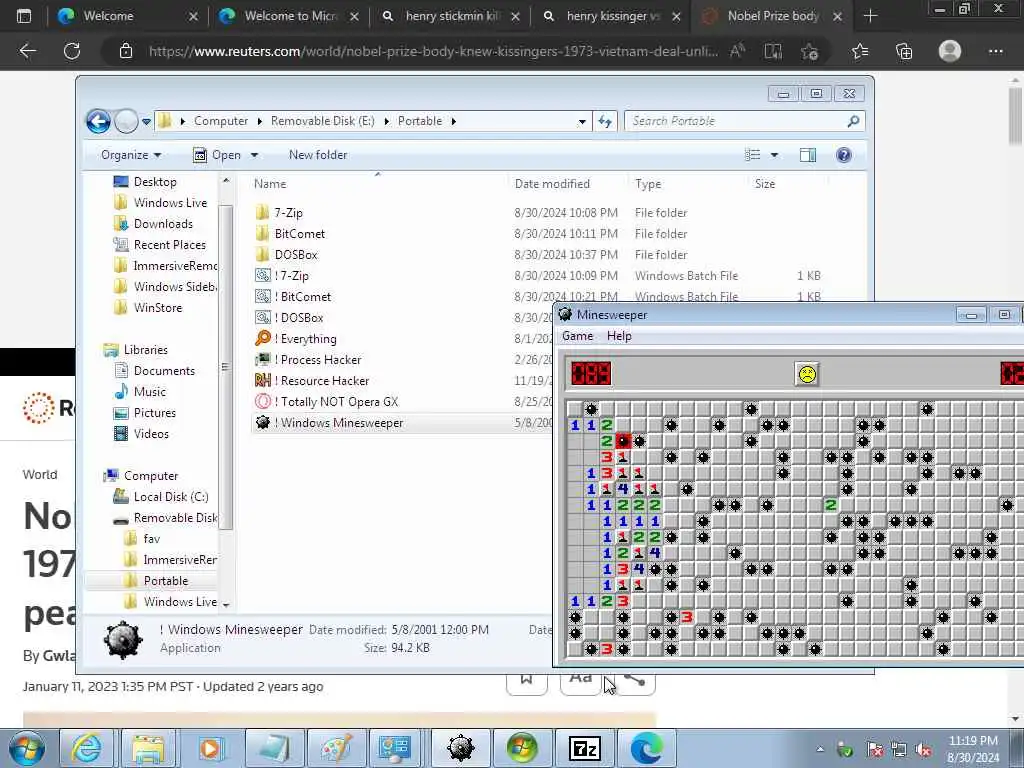Expand the arrow after Computer in breadcrumb
This screenshot has height=768, width=1024.
[260, 121]
